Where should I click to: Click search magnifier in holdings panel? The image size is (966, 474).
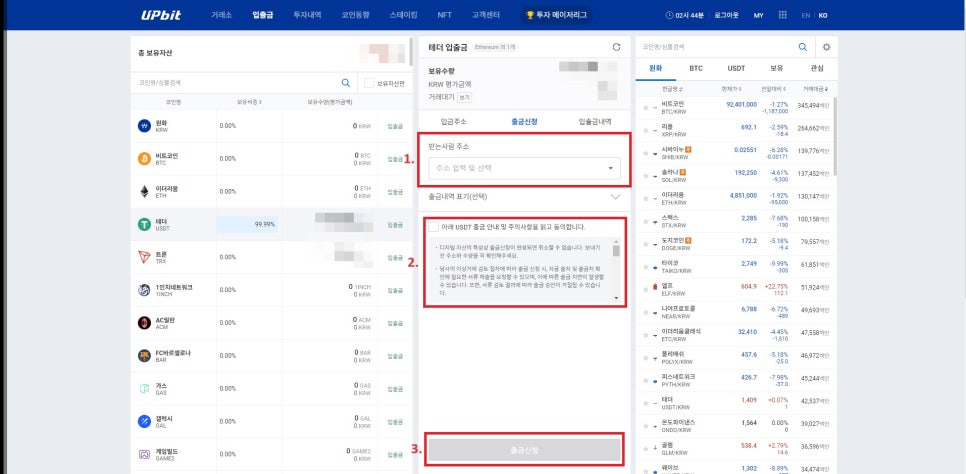(x=346, y=83)
